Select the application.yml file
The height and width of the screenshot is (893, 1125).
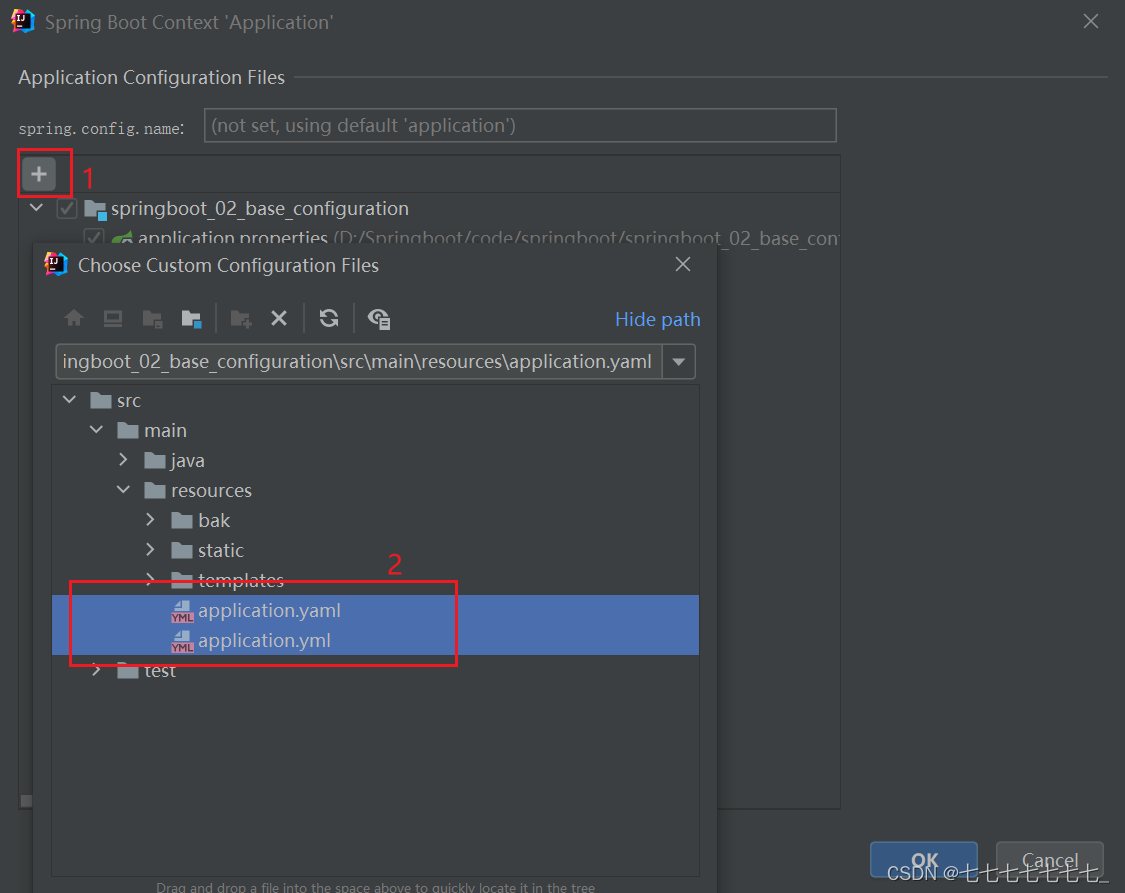[x=375, y=641]
